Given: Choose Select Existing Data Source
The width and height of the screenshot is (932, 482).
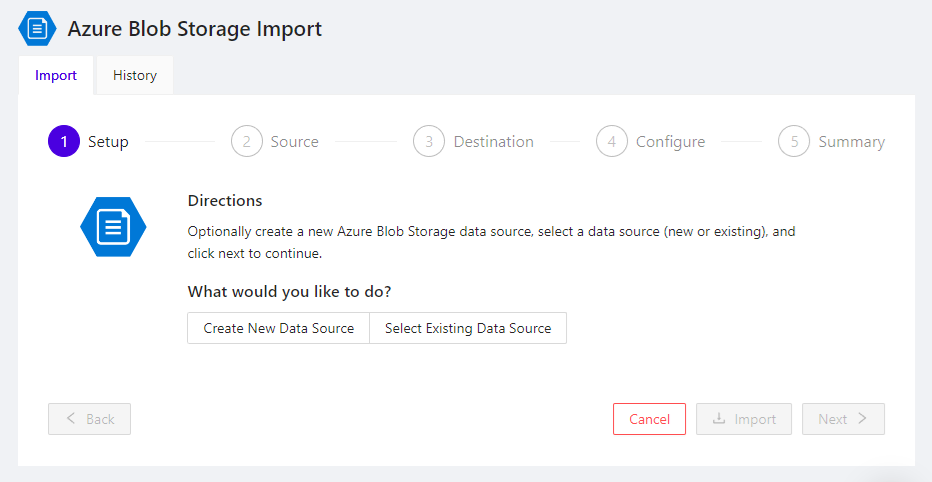Looking at the screenshot, I should click(468, 328).
